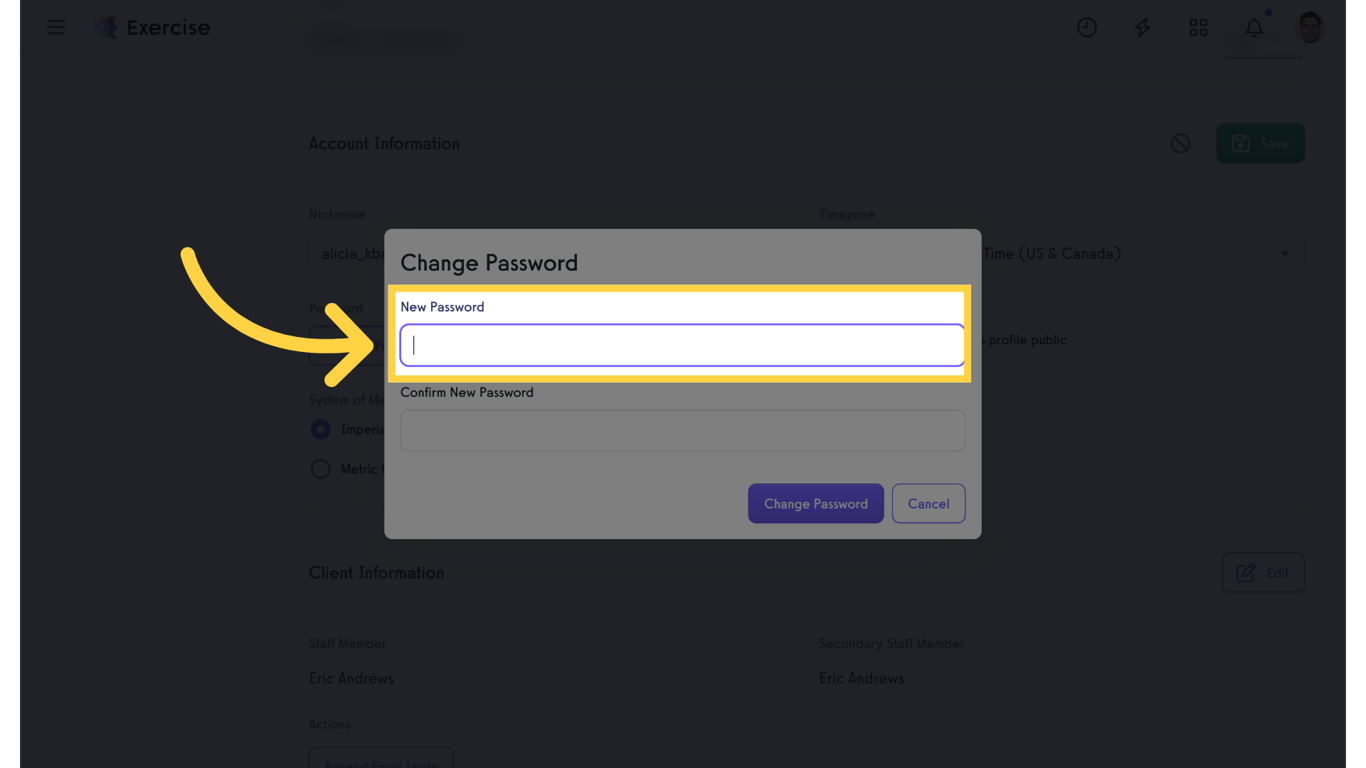Open the apps grid icon
This screenshot has height=768, width=1366.
pyautogui.click(x=1198, y=27)
